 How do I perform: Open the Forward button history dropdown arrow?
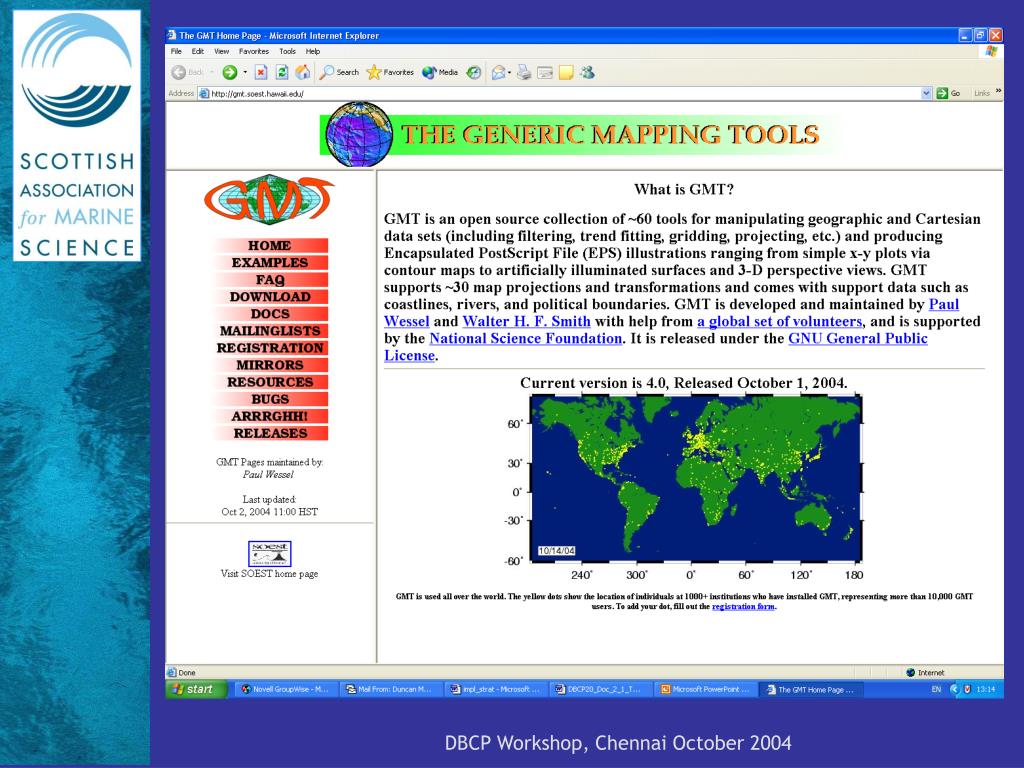pos(245,72)
